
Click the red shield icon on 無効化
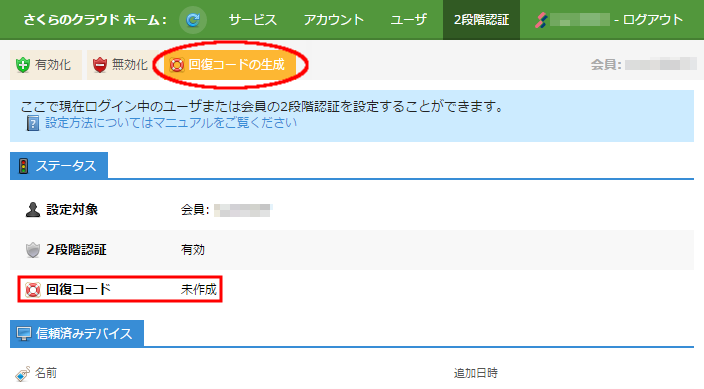pos(100,65)
